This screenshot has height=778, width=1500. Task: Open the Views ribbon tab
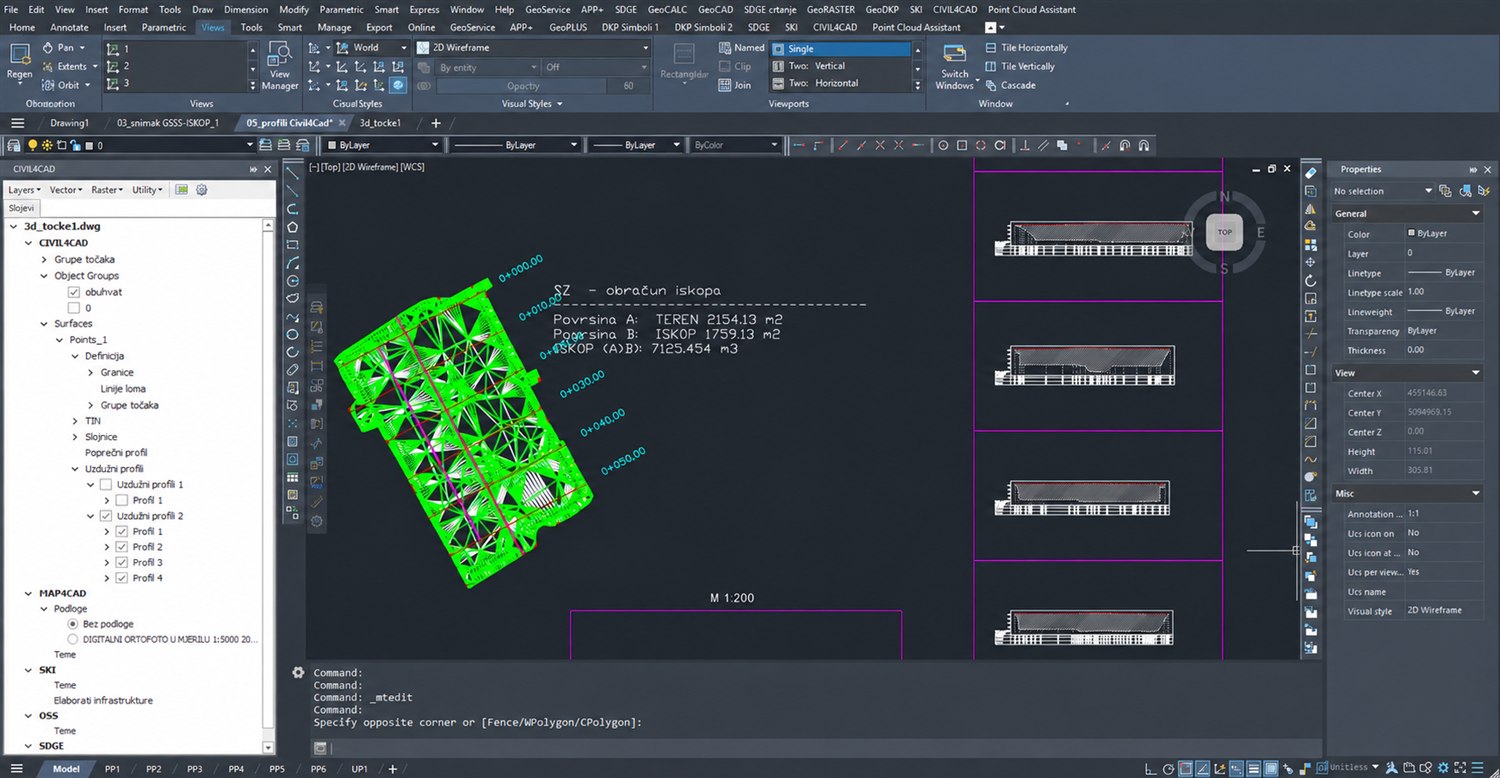click(212, 28)
